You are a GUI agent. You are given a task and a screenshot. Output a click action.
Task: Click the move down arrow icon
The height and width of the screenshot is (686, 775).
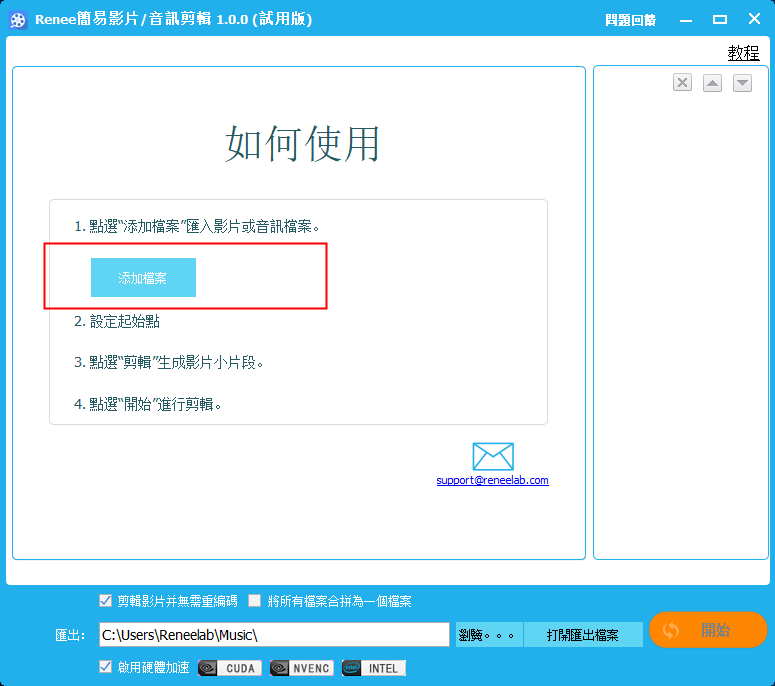pyautogui.click(x=742, y=83)
